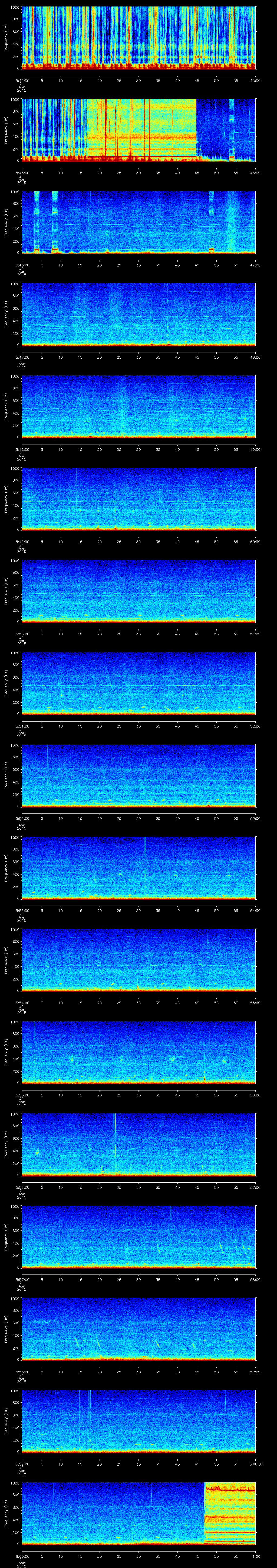Click the spectrogram panel starting at 5:58:00
The width and height of the screenshot is (277, 1568).
tap(138, 1329)
